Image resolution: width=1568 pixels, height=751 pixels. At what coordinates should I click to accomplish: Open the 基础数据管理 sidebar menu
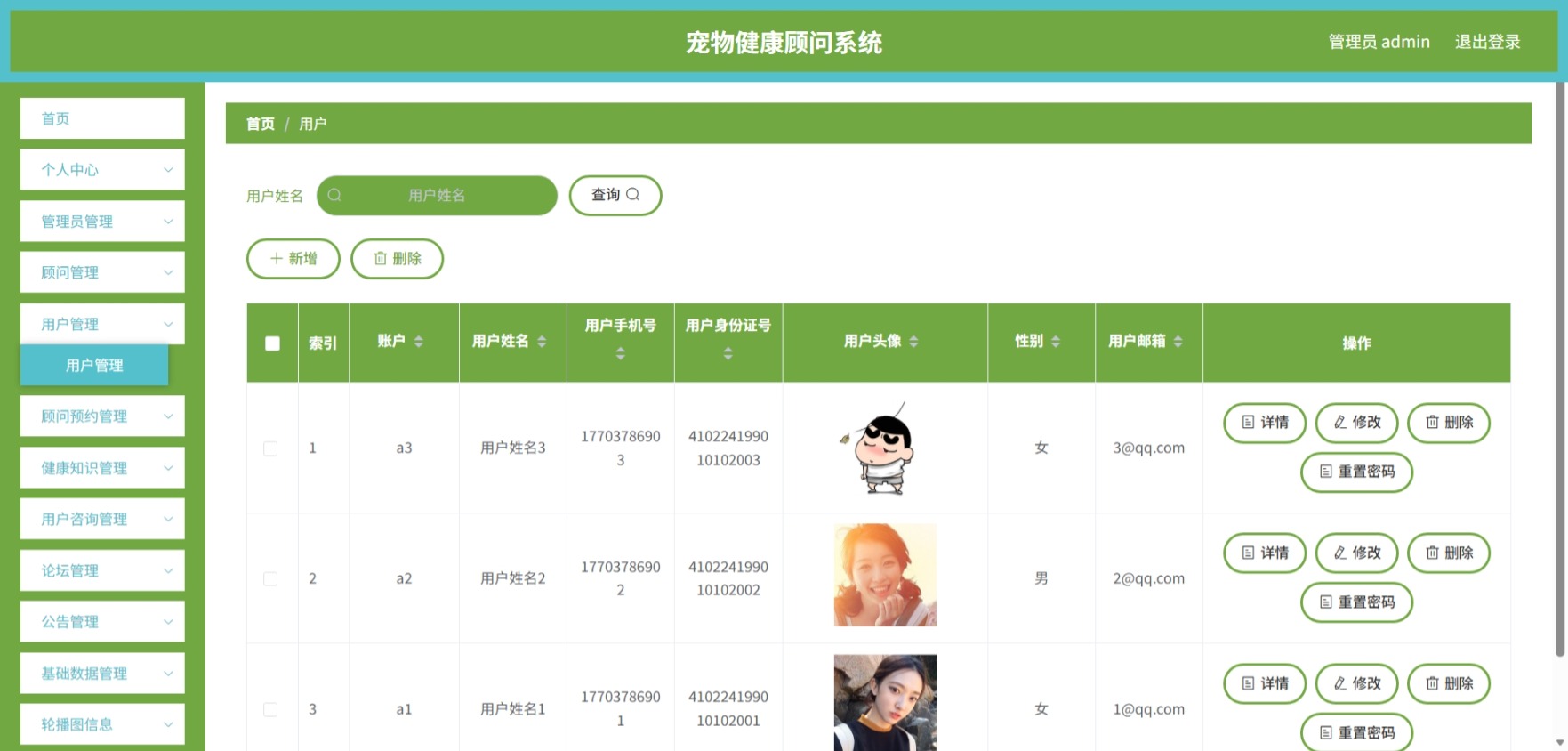point(102,674)
